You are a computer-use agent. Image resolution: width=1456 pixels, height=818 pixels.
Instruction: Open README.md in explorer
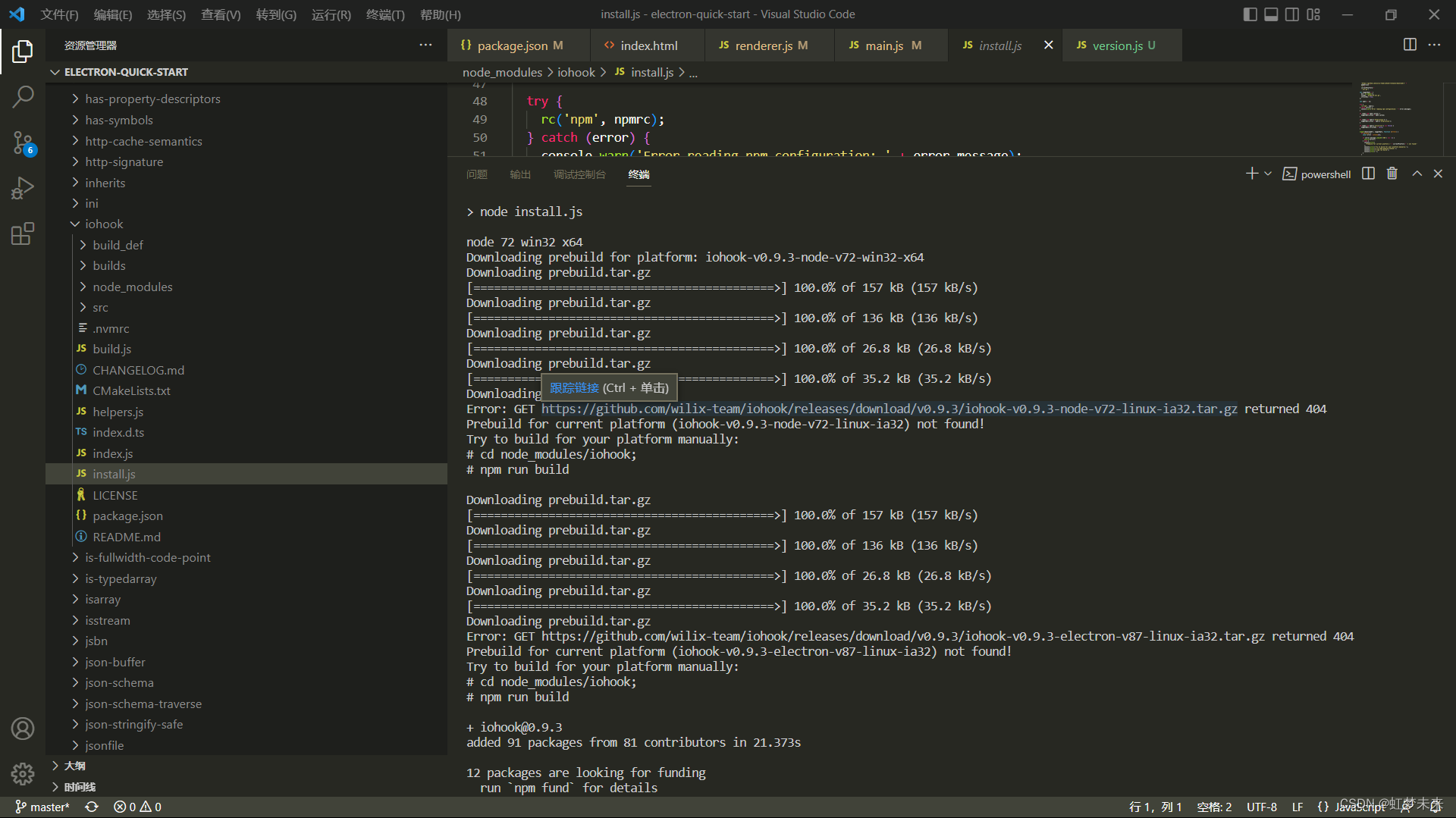[x=246, y=537]
